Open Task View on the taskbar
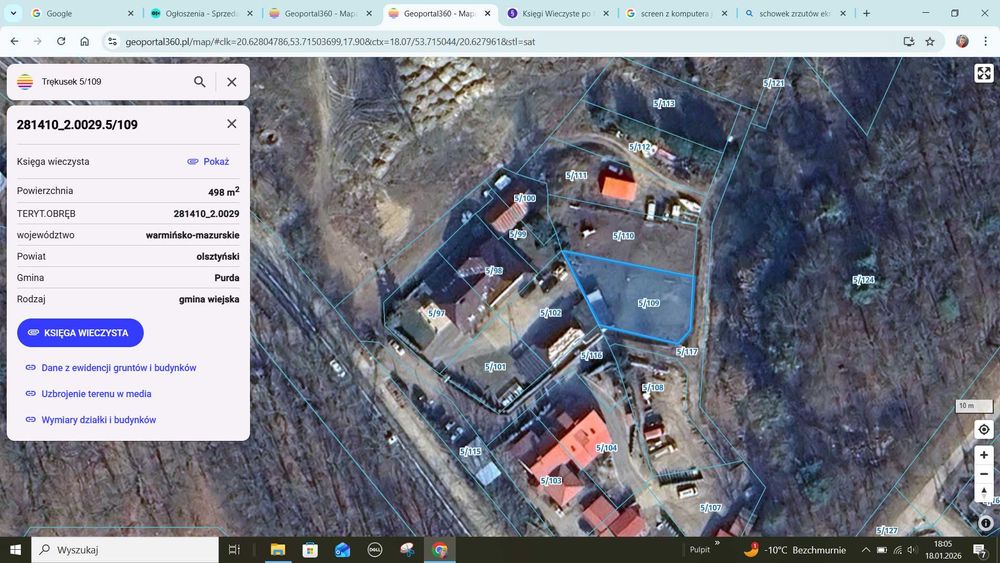This screenshot has height=563, width=1000. pyautogui.click(x=234, y=550)
